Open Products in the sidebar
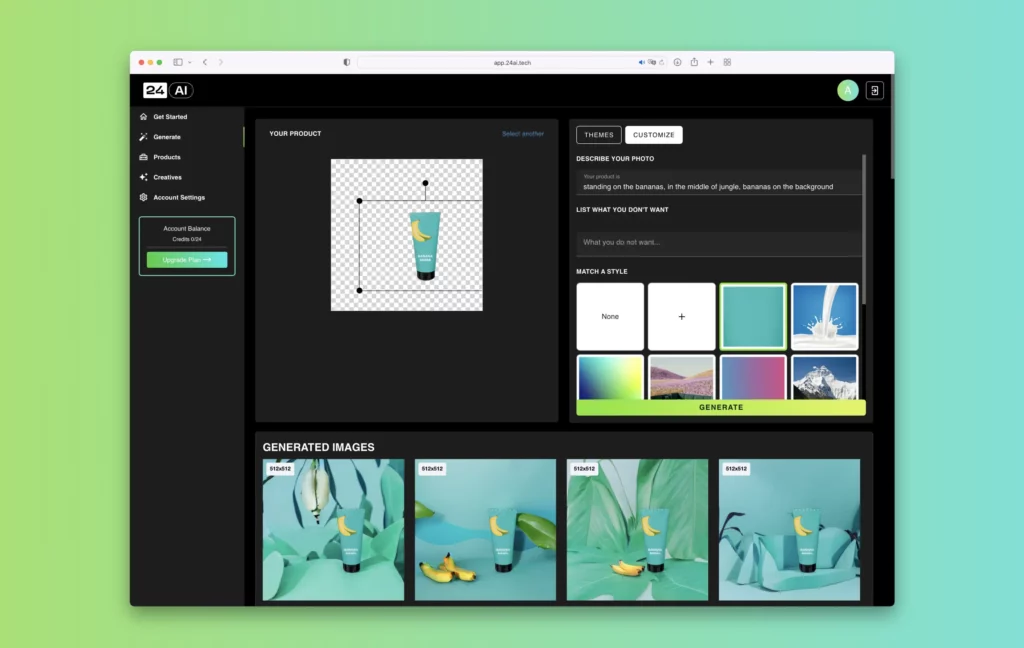The height and width of the screenshot is (648, 1024). pos(167,157)
